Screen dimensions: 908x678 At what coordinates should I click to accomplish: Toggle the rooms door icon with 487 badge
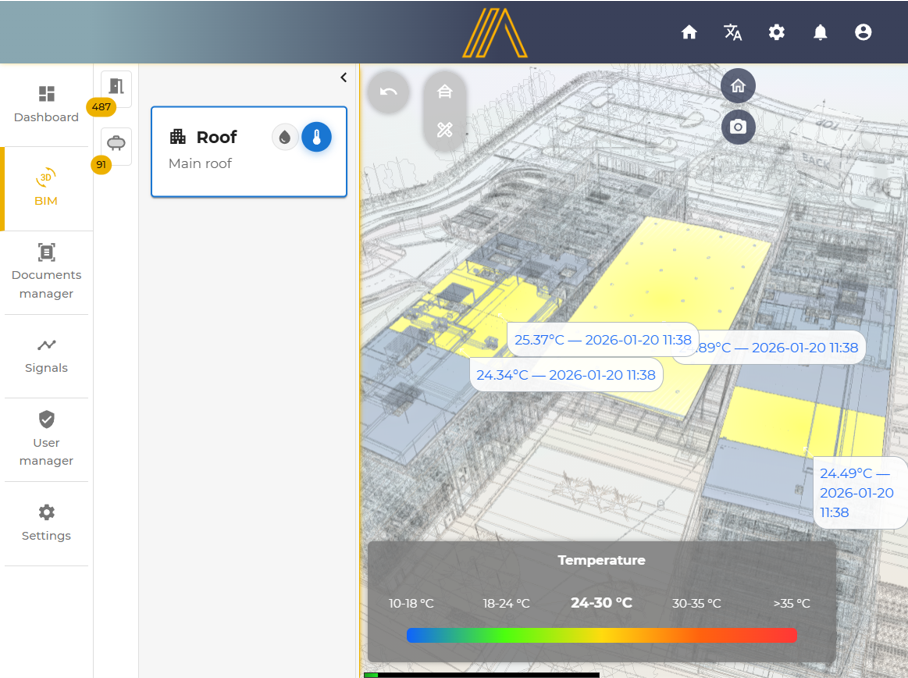pyautogui.click(x=116, y=87)
